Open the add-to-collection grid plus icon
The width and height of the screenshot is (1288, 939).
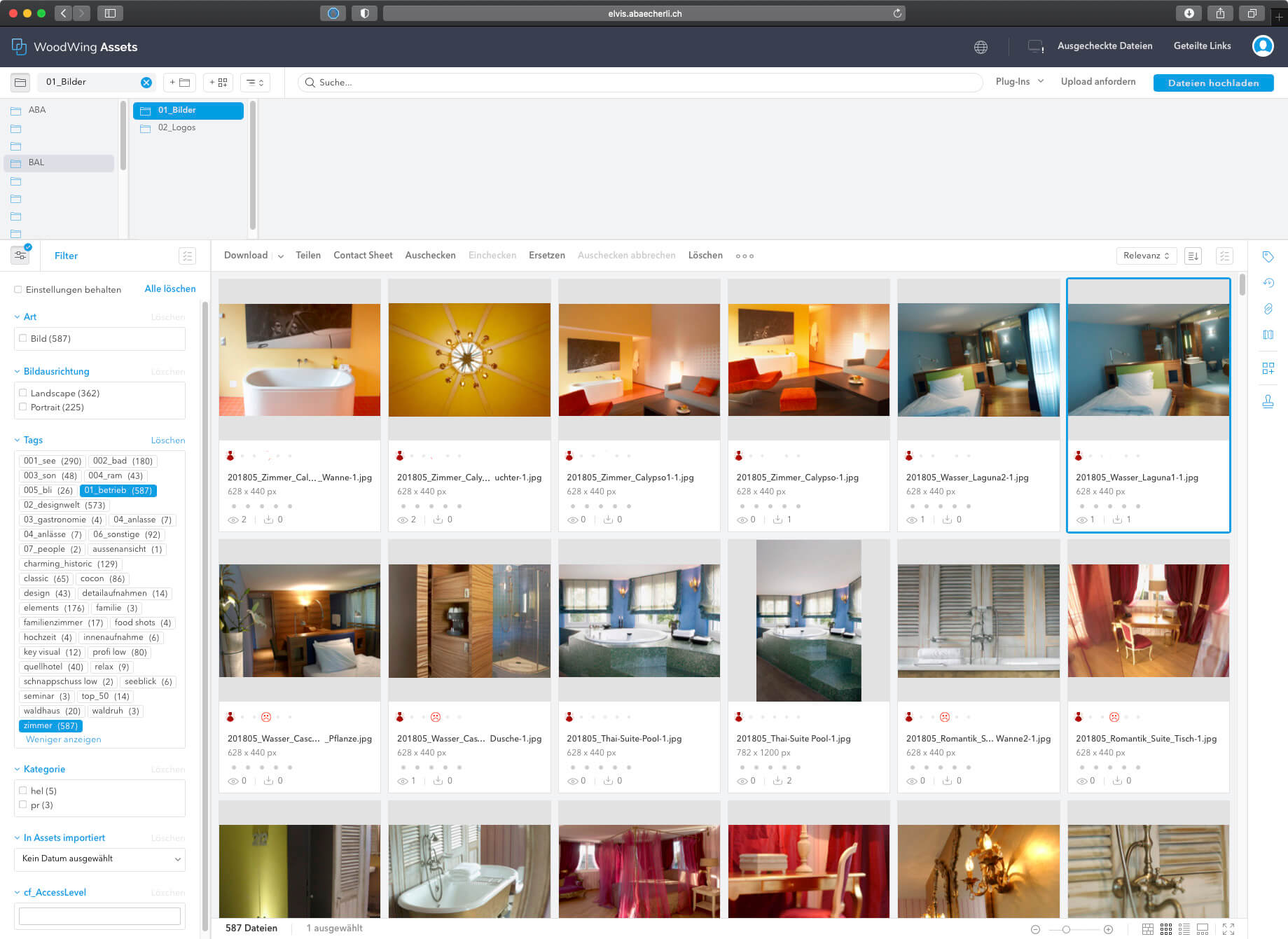pyautogui.click(x=1268, y=368)
